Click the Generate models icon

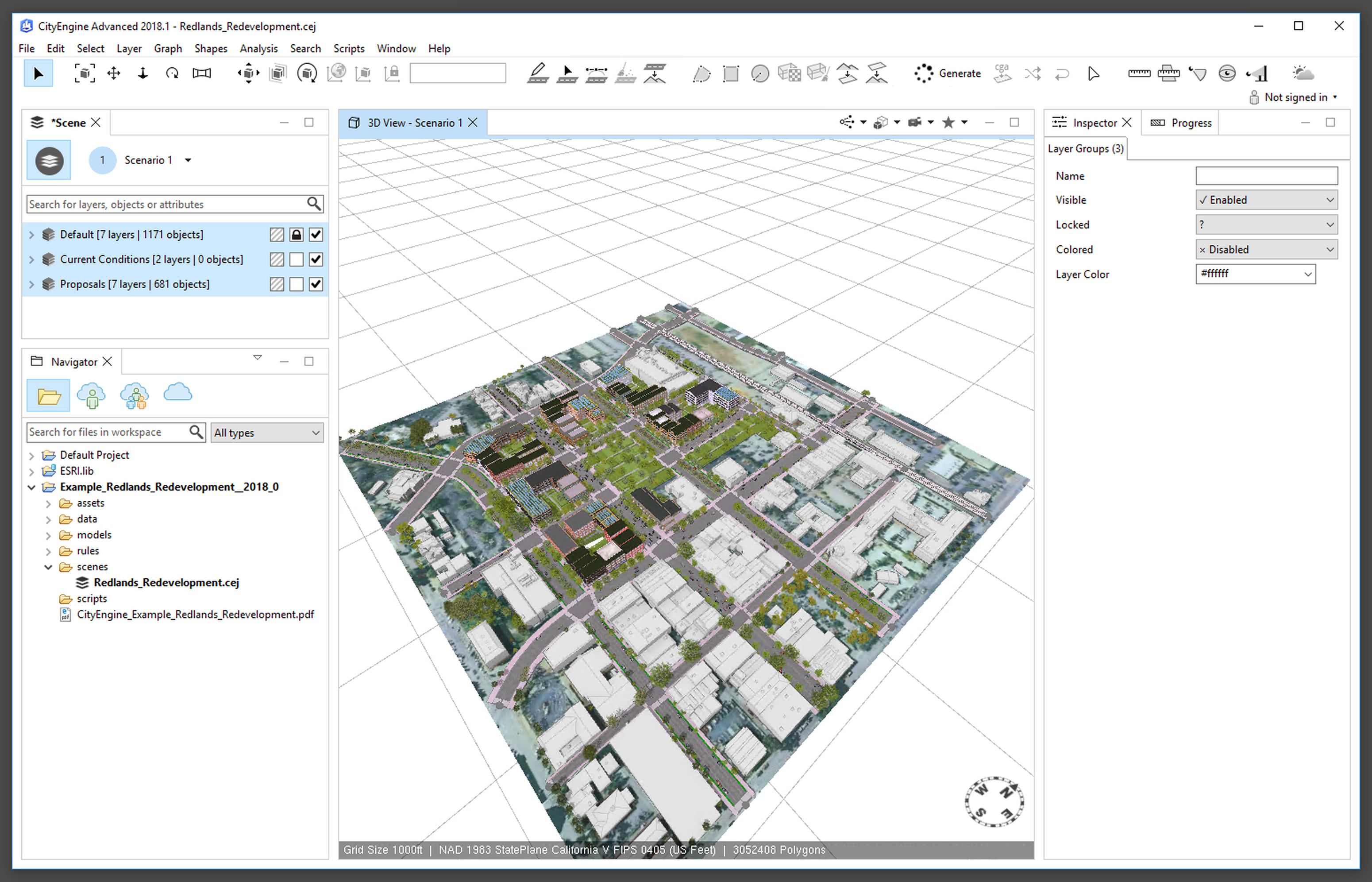(x=923, y=73)
